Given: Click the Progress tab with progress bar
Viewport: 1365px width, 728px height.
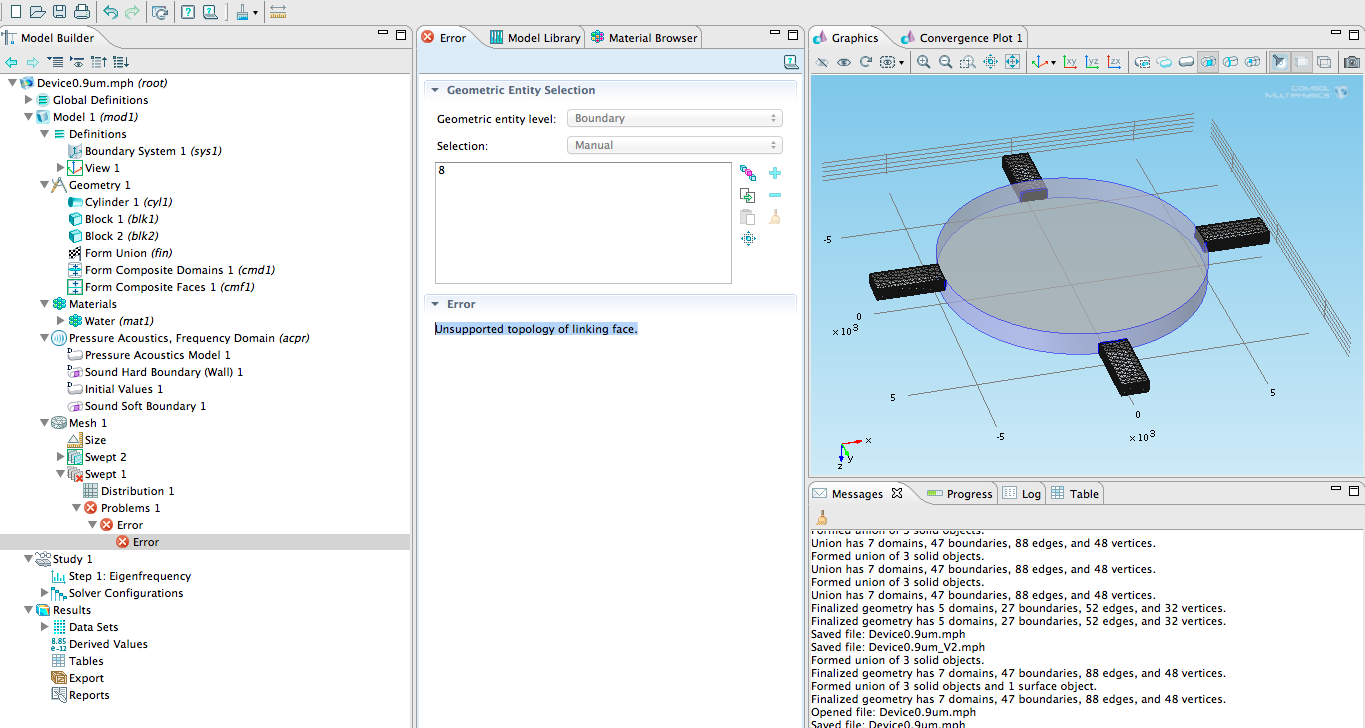Looking at the screenshot, I should pos(959,494).
